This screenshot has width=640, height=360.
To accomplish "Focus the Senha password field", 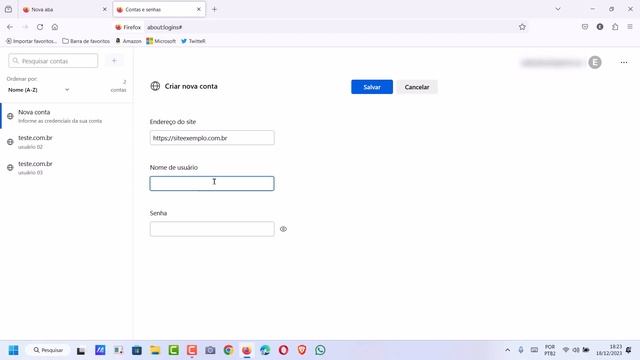I will point(212,229).
